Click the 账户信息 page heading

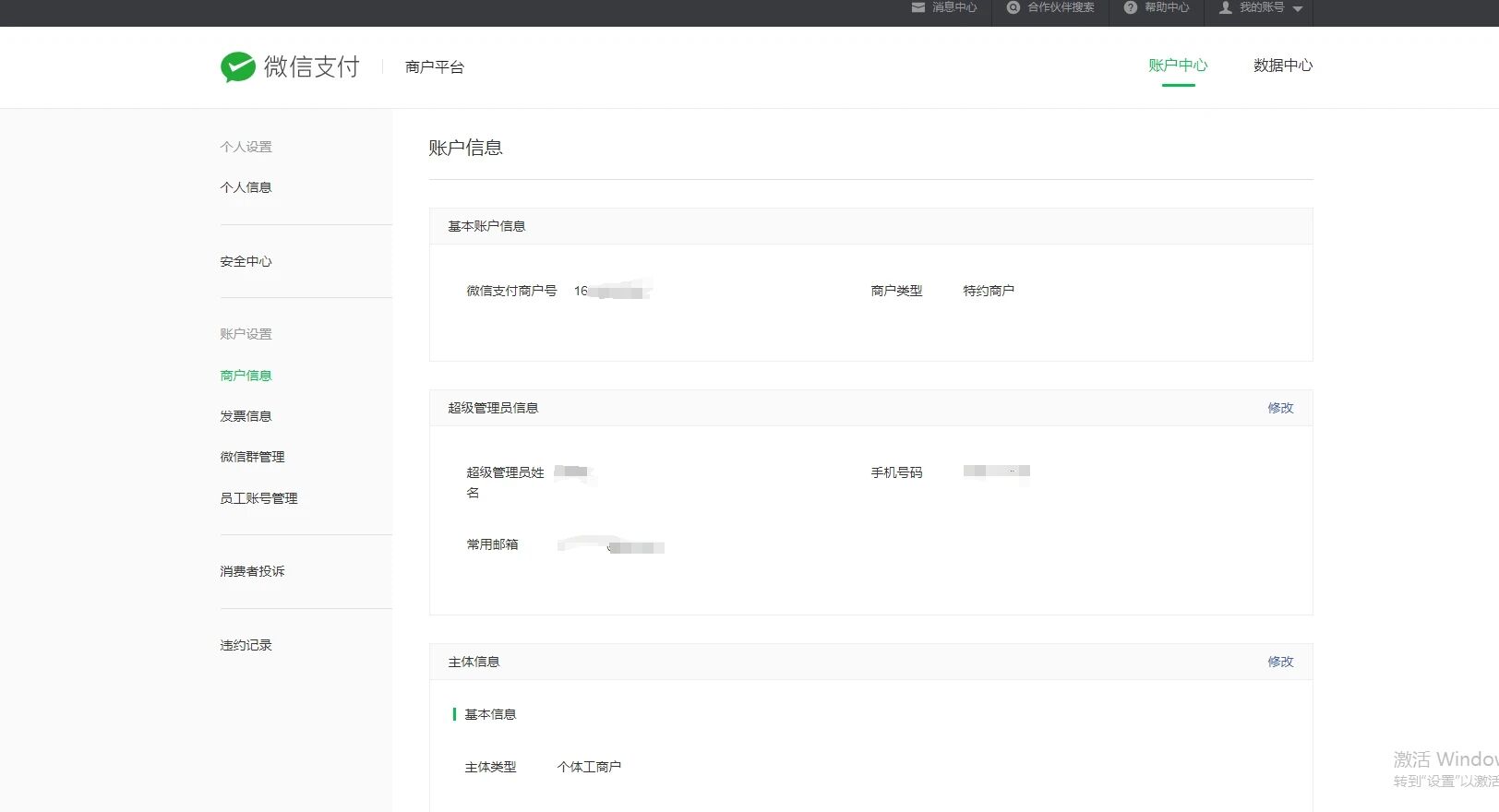pos(465,148)
